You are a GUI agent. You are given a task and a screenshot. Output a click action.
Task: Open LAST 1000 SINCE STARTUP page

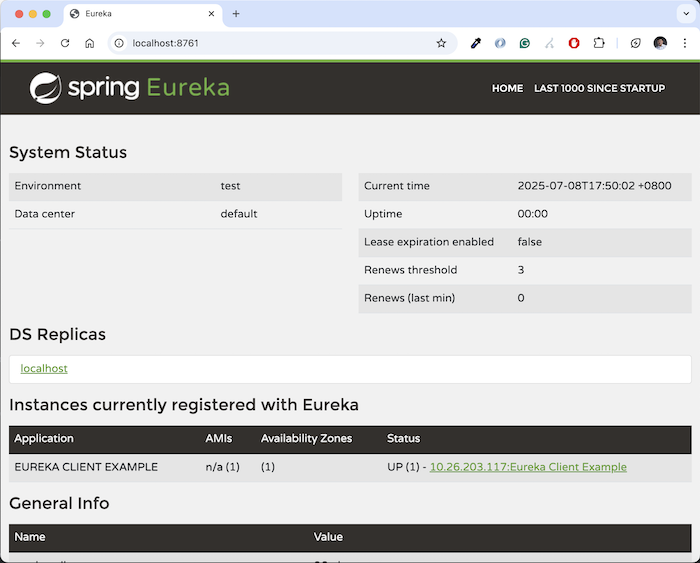(x=599, y=88)
